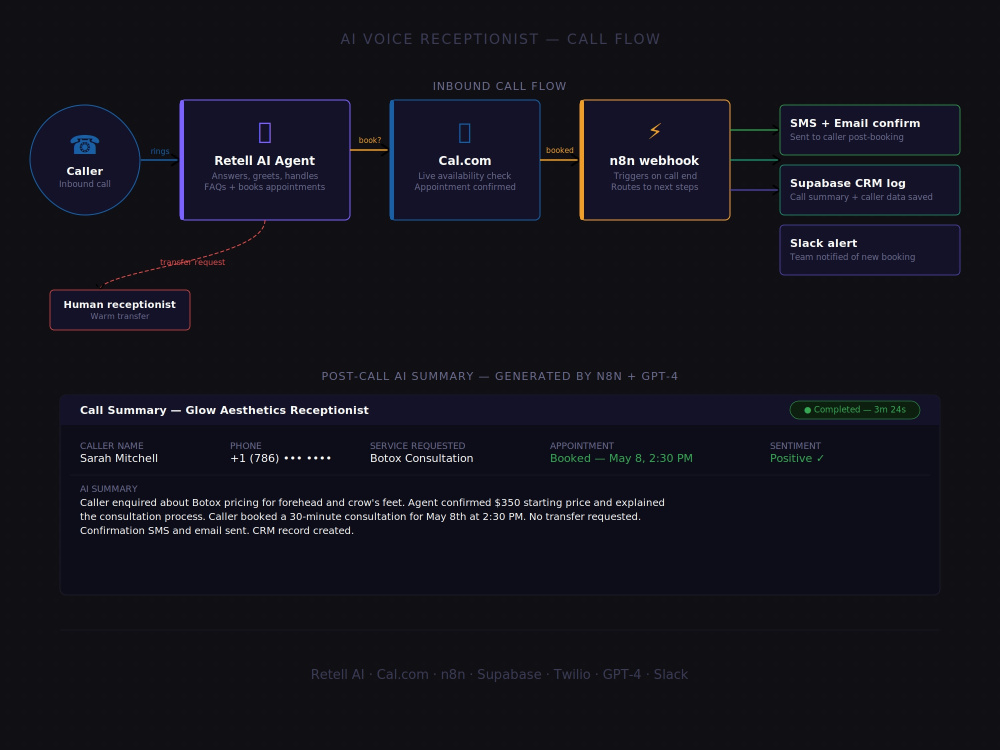Click the lightning bolt icon in n8n webhook
This screenshot has height=750, width=1000.
655,131
